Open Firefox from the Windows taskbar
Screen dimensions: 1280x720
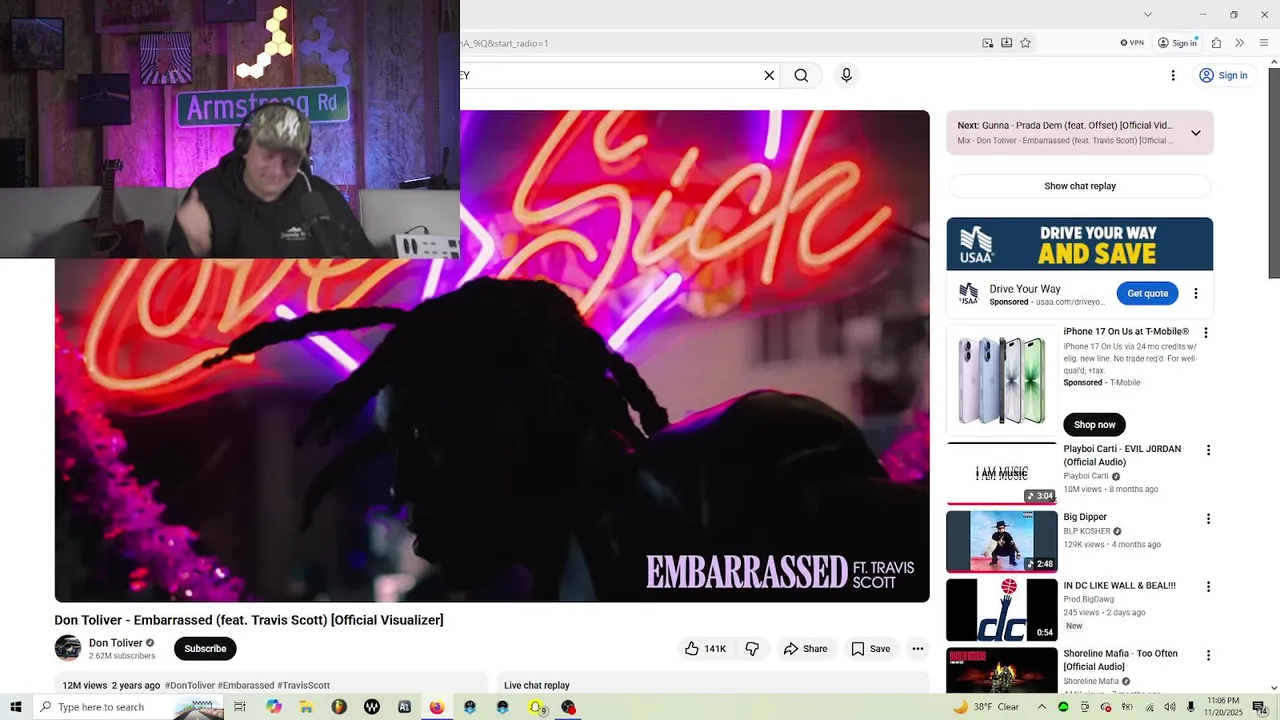[x=437, y=707]
